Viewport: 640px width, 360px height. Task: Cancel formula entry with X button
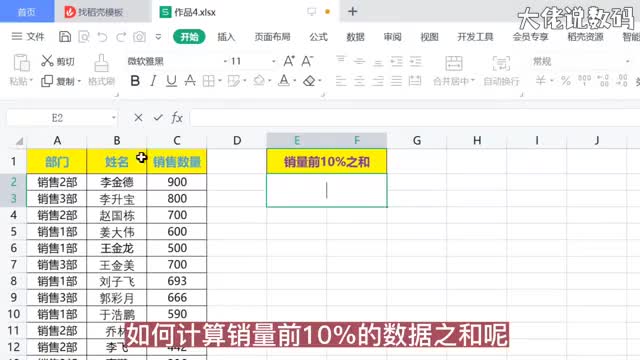pyautogui.click(x=138, y=118)
